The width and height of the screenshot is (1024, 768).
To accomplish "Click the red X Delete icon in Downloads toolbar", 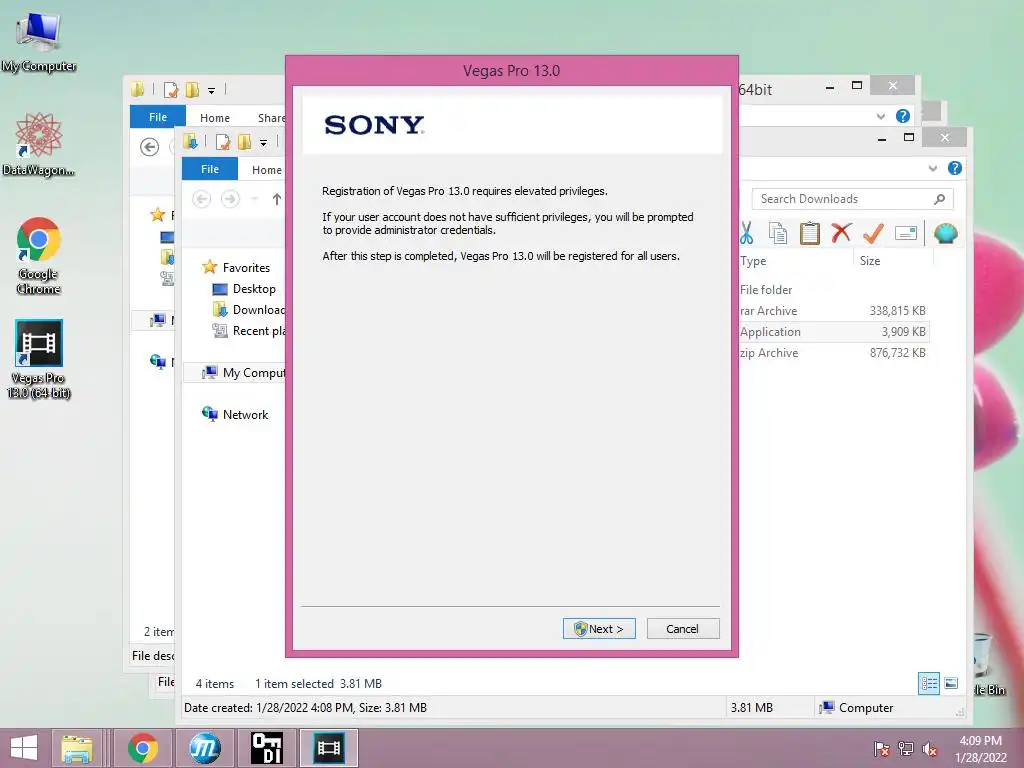I will [841, 232].
